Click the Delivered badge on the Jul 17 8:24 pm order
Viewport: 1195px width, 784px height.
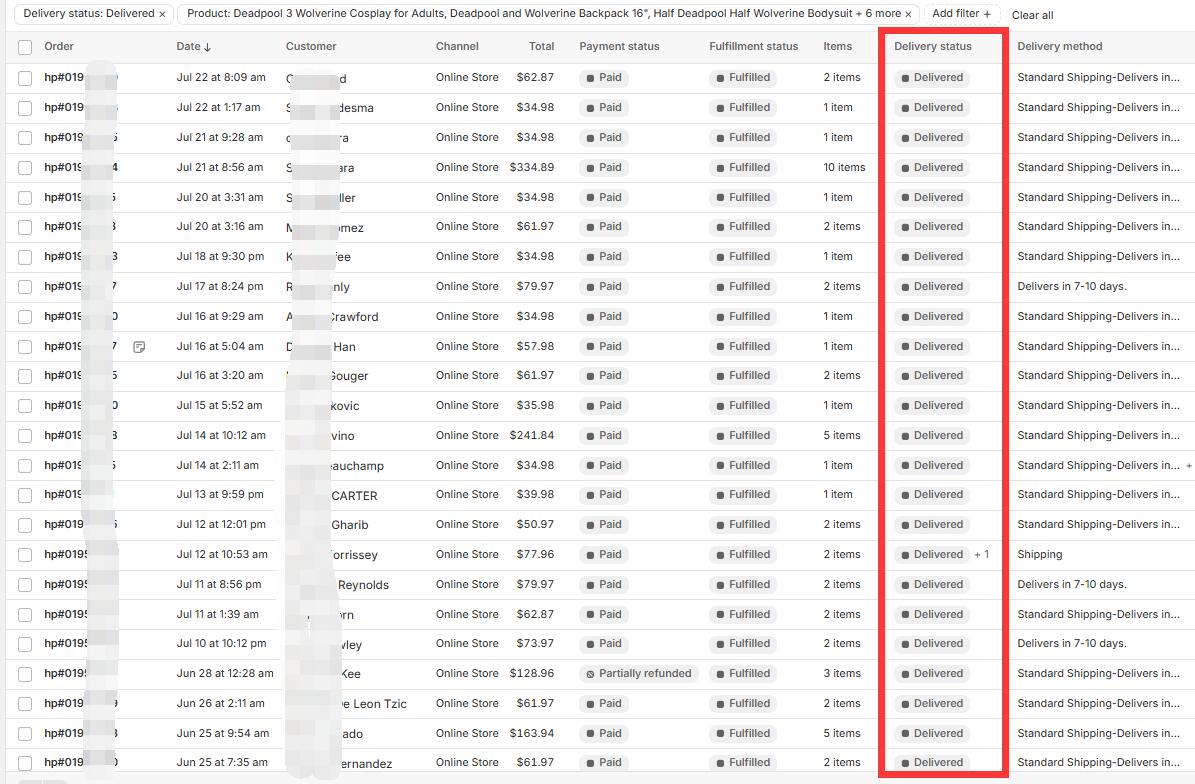(931, 286)
